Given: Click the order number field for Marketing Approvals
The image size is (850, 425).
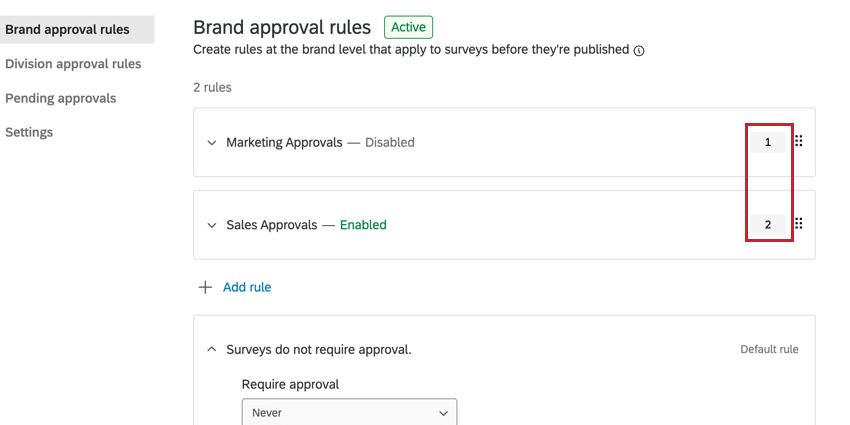Looking at the screenshot, I should click(x=768, y=142).
